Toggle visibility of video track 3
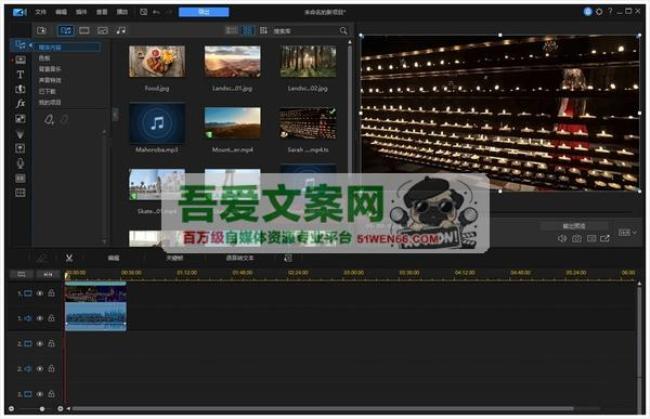The width and height of the screenshot is (650, 419). tap(39, 394)
